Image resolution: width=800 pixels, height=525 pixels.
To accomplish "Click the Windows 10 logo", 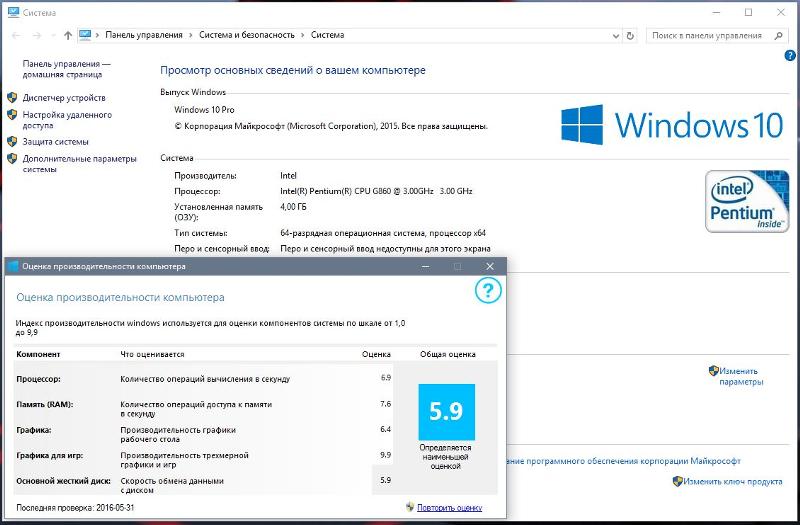I will coord(672,125).
